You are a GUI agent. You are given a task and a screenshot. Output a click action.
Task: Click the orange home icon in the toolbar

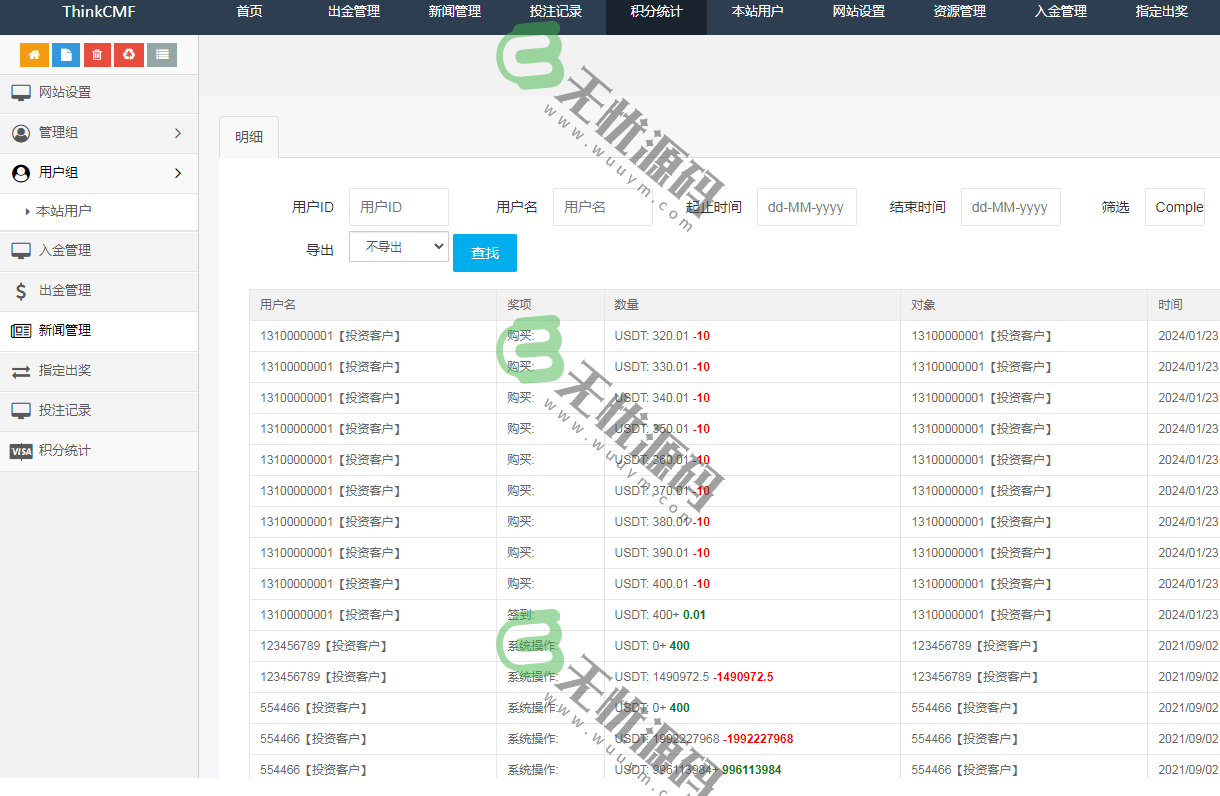(x=34, y=55)
